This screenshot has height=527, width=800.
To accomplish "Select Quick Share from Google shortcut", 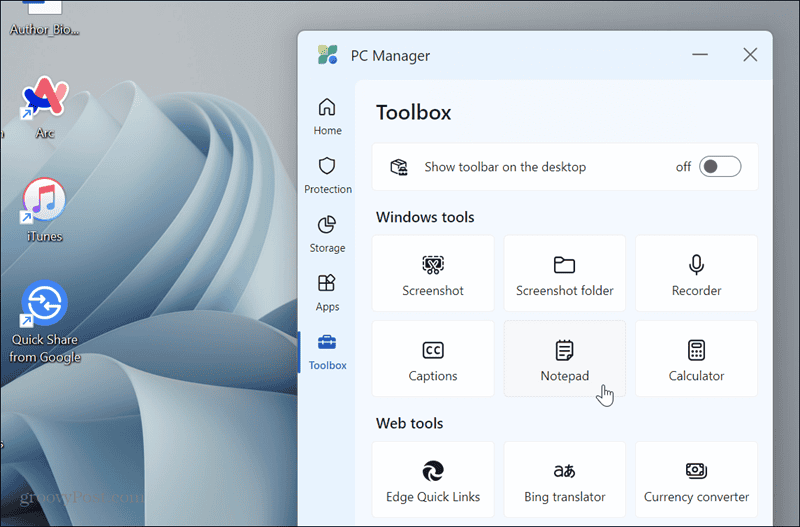I will [44, 321].
